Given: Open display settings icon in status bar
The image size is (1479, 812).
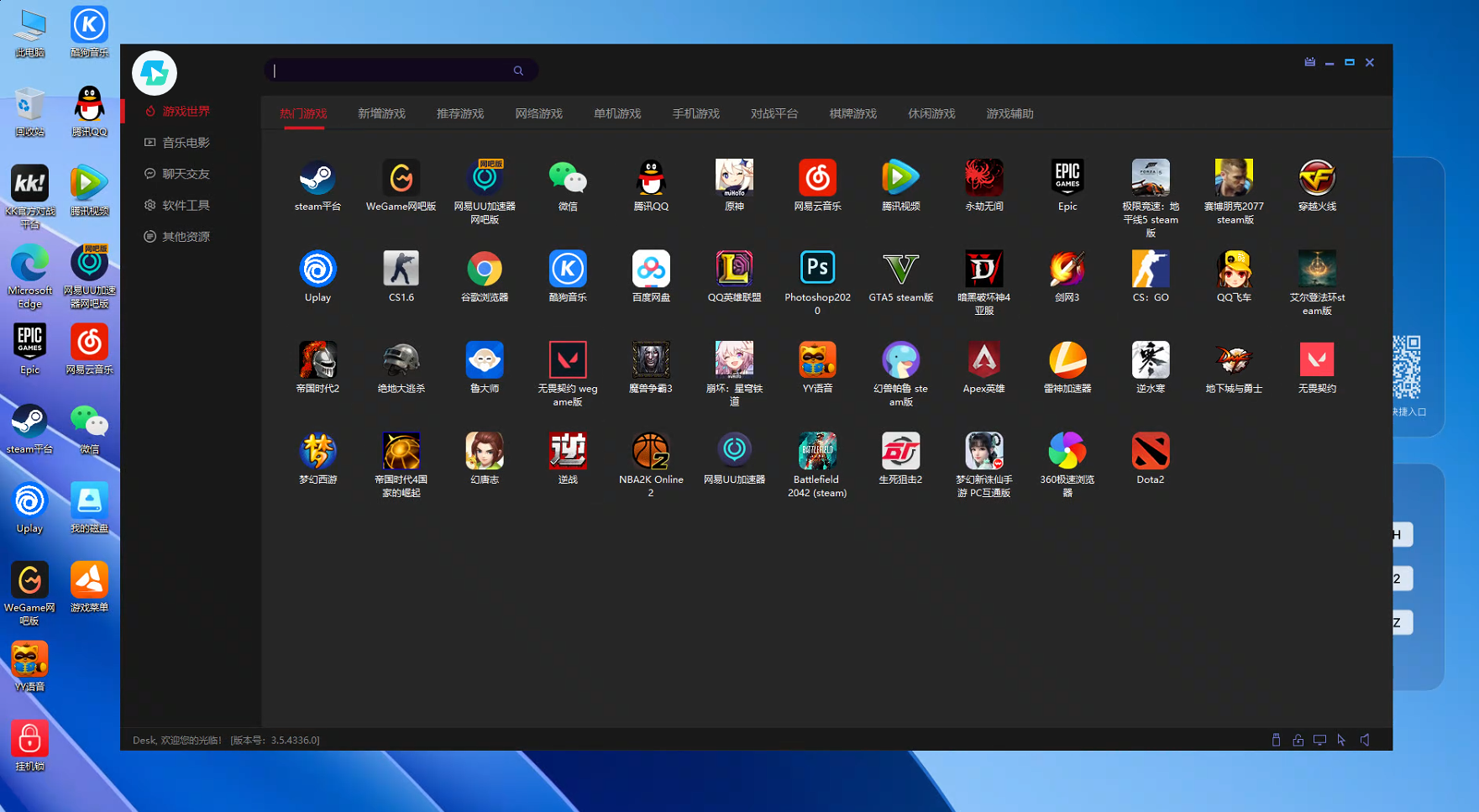Looking at the screenshot, I should (1319, 740).
